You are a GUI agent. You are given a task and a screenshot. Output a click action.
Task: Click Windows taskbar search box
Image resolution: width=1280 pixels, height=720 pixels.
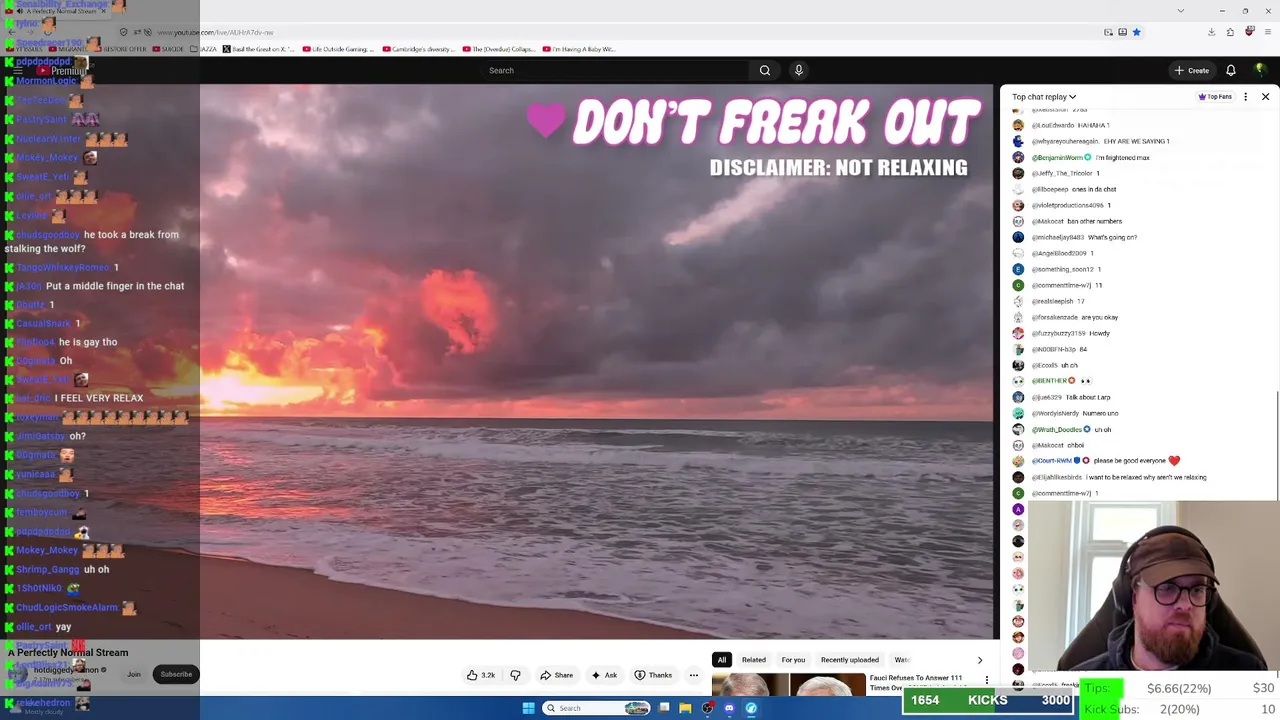[596, 708]
